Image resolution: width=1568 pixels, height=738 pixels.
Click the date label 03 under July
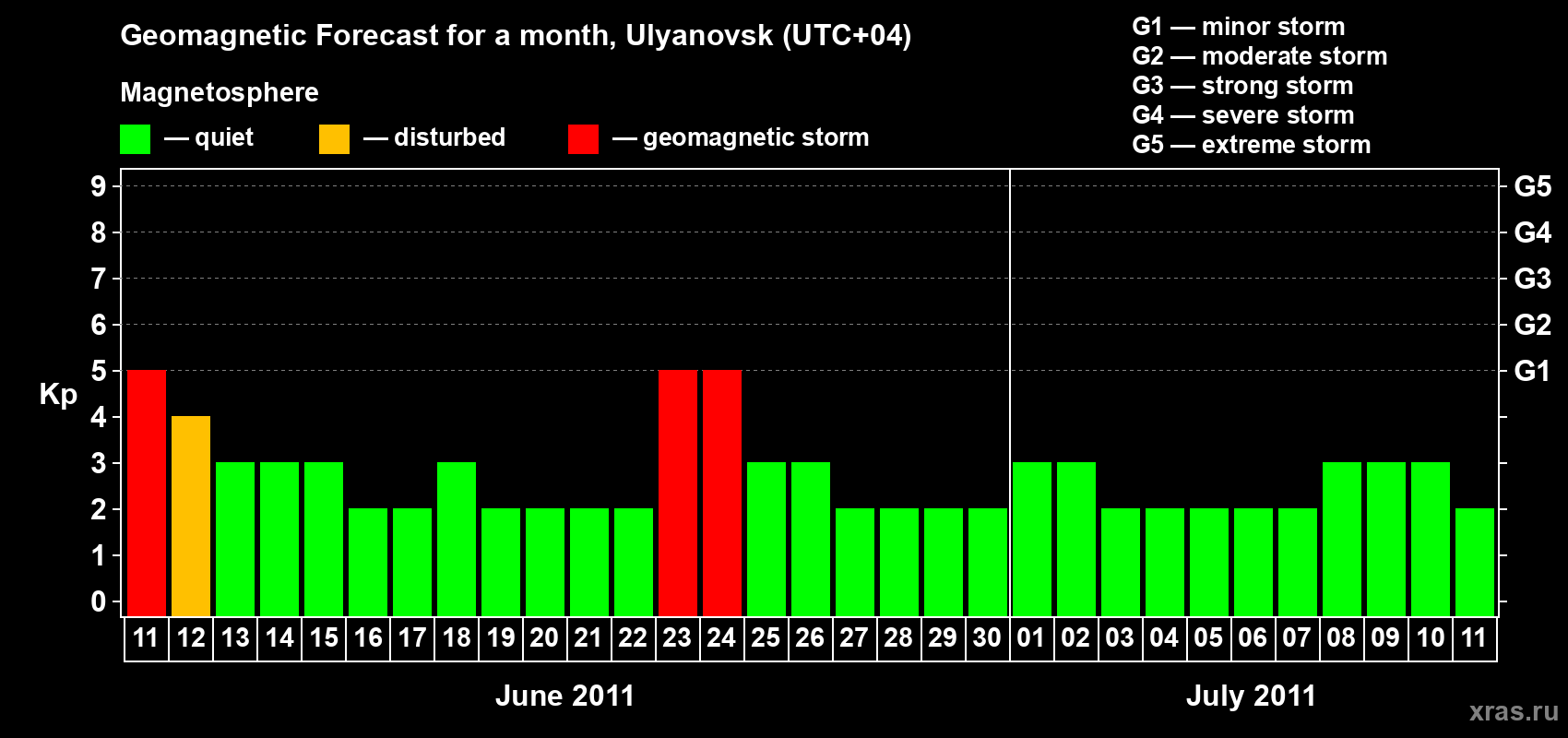pos(1120,638)
